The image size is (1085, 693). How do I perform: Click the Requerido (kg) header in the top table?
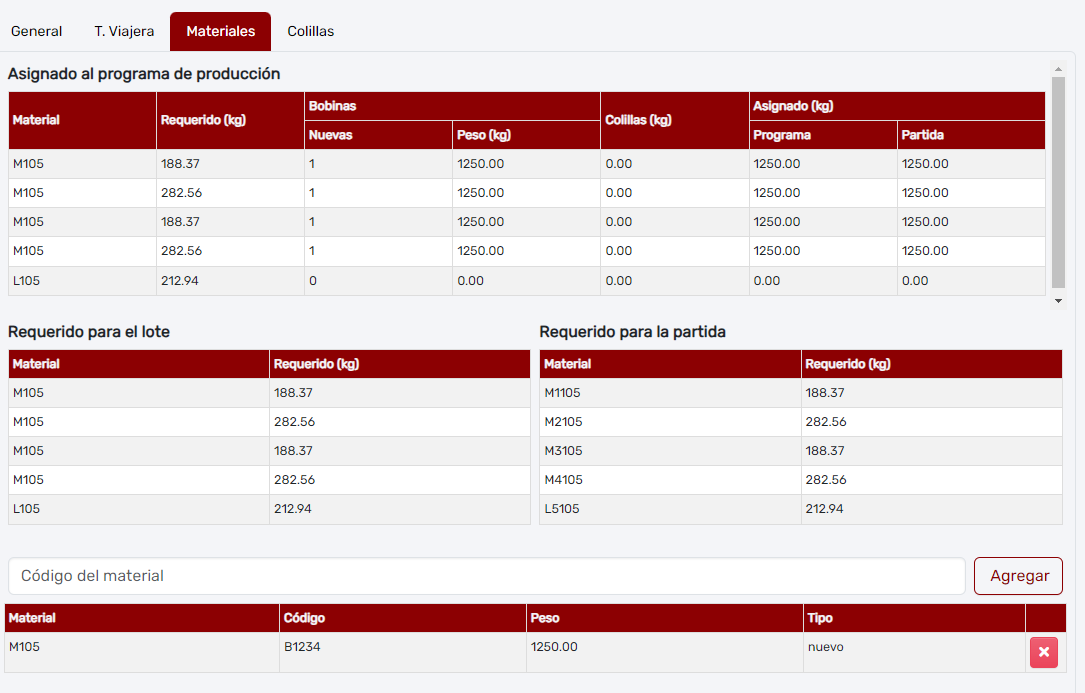point(203,120)
